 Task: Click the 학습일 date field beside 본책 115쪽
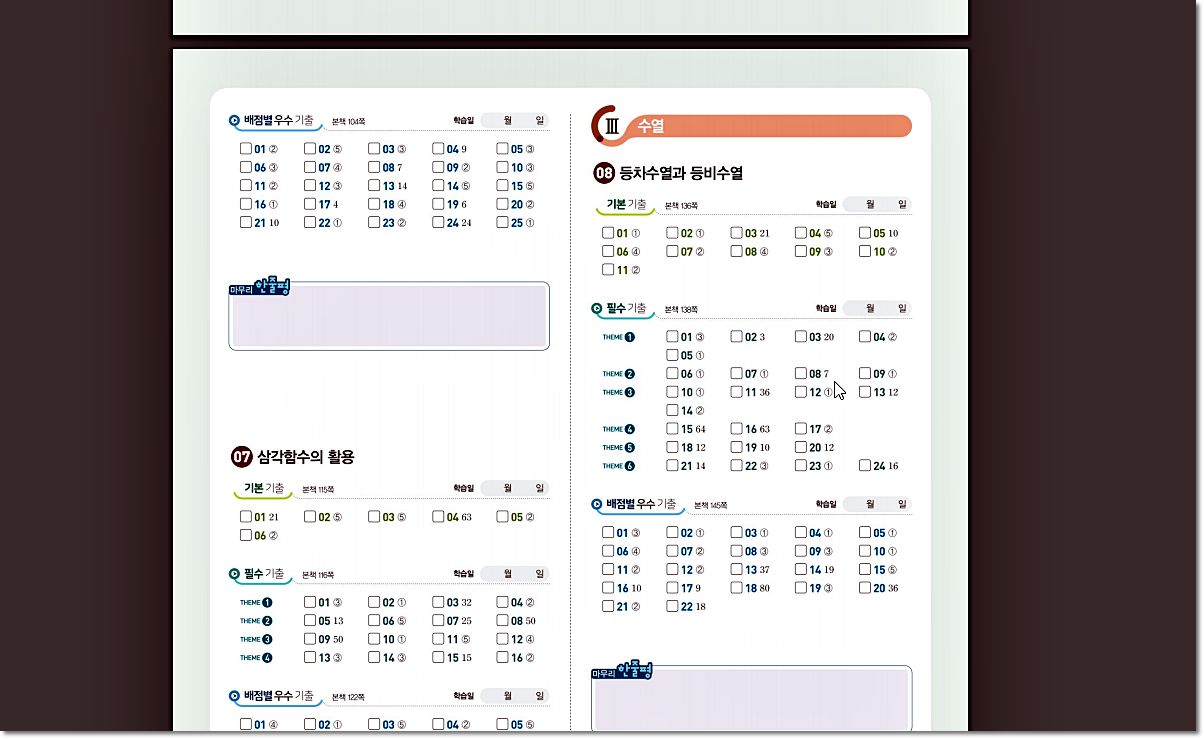(514, 488)
